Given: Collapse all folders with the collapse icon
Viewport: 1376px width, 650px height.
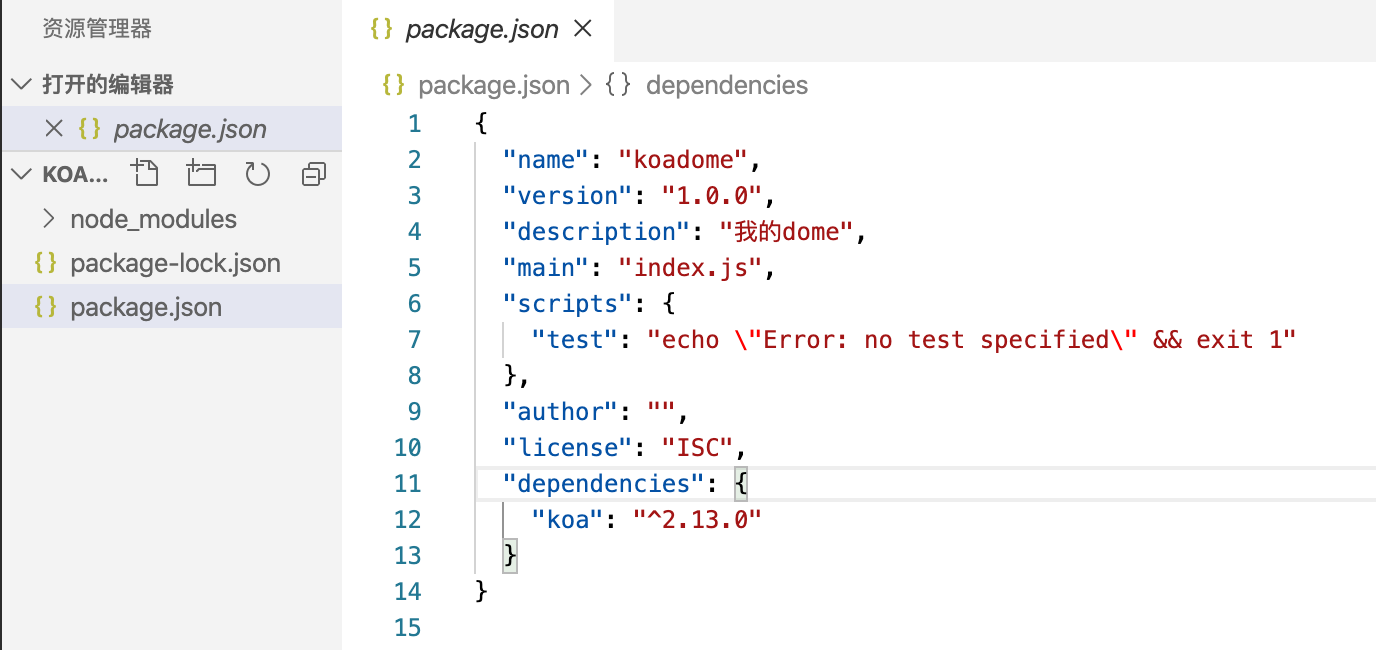Looking at the screenshot, I should [x=314, y=175].
